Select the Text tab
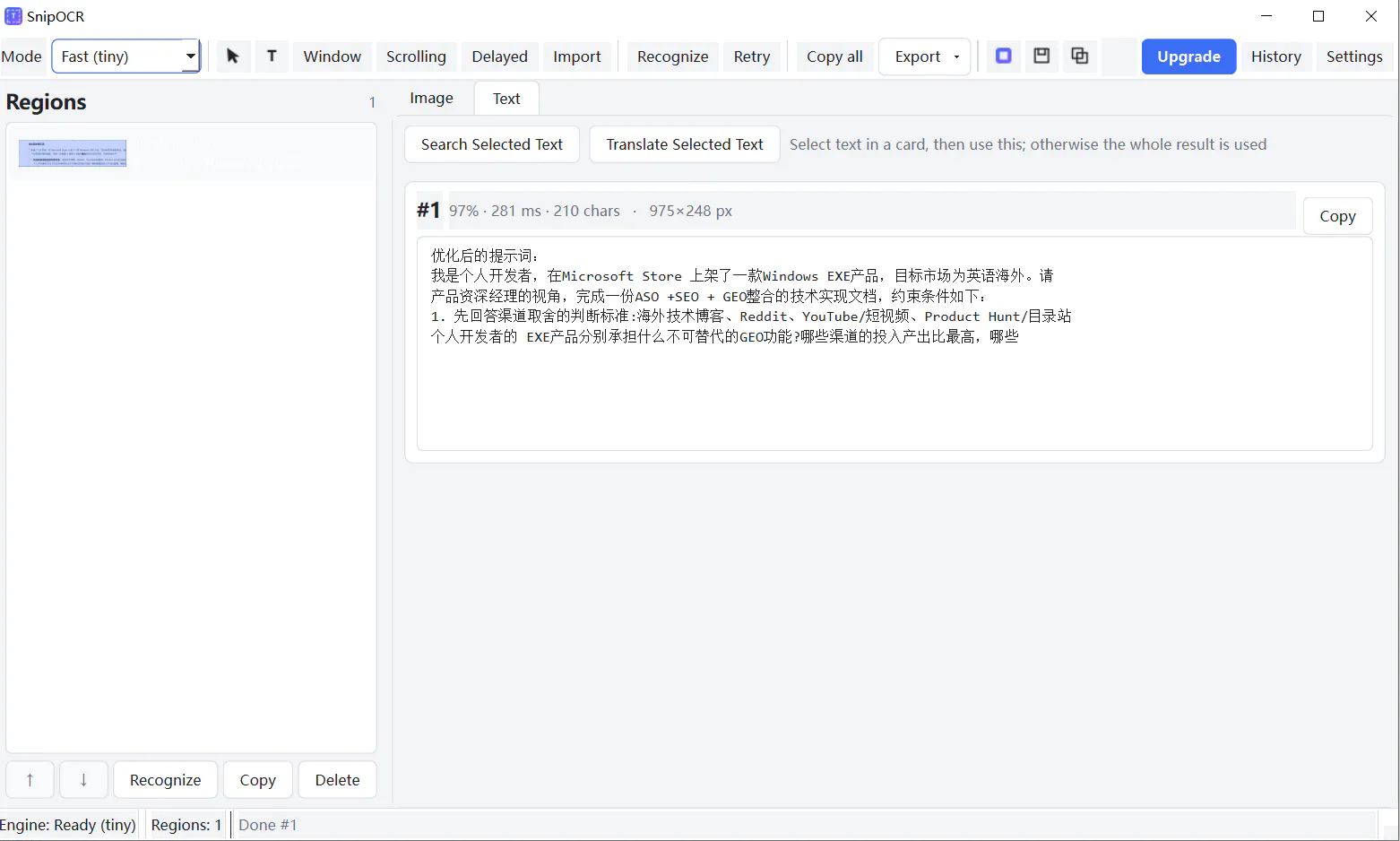The image size is (1400, 841). pyautogui.click(x=506, y=99)
